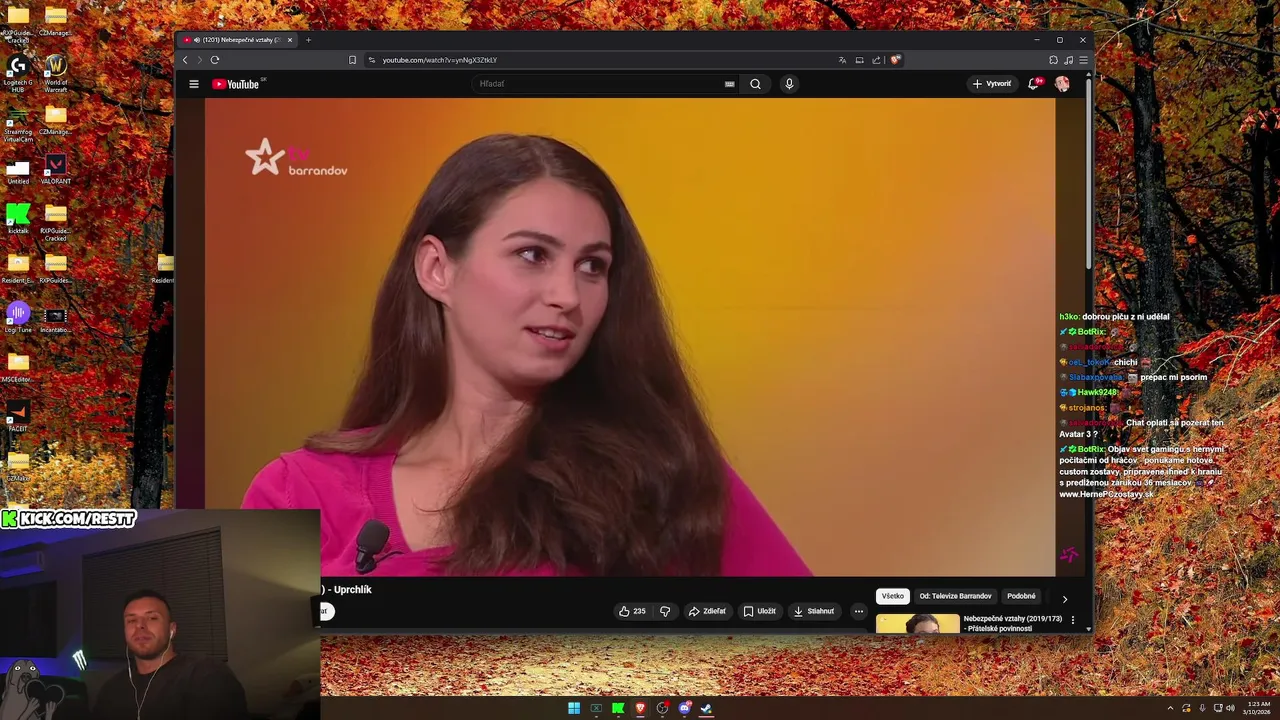Open World of Warcraft desktop shortcut

coord(56,72)
